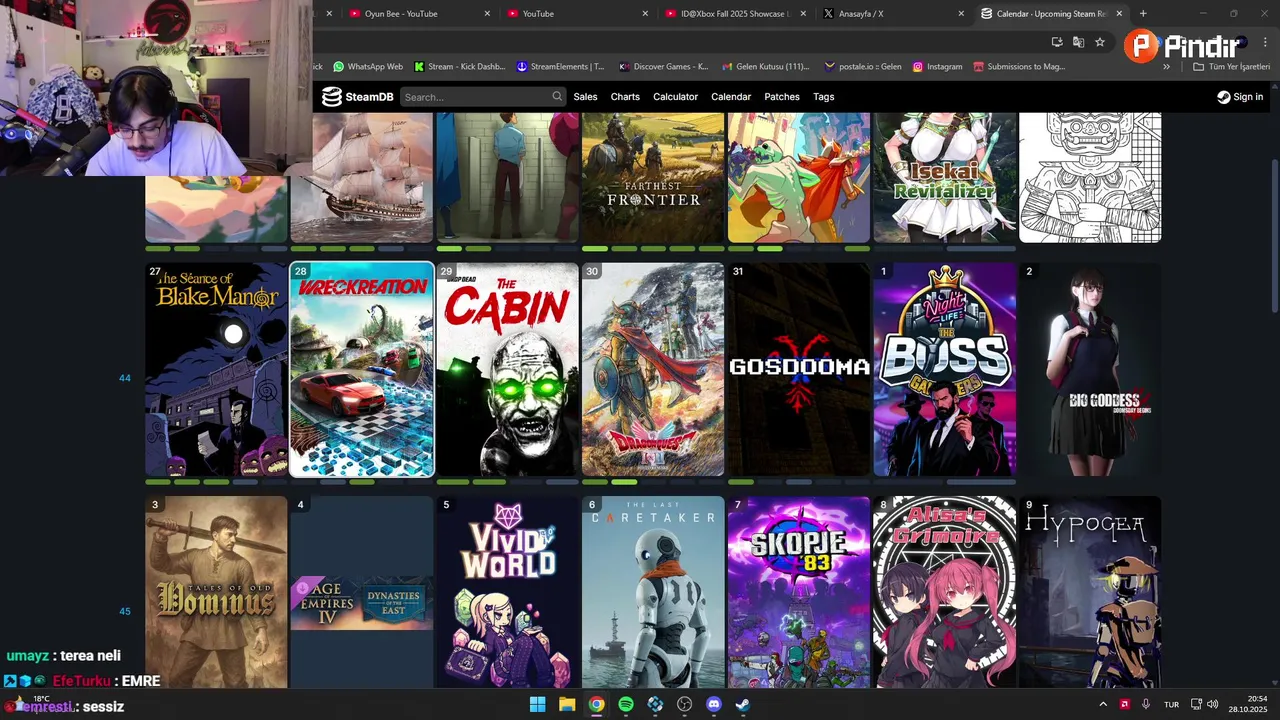
Task: Open The Séance of Blake Manor game card
Action: (216, 370)
